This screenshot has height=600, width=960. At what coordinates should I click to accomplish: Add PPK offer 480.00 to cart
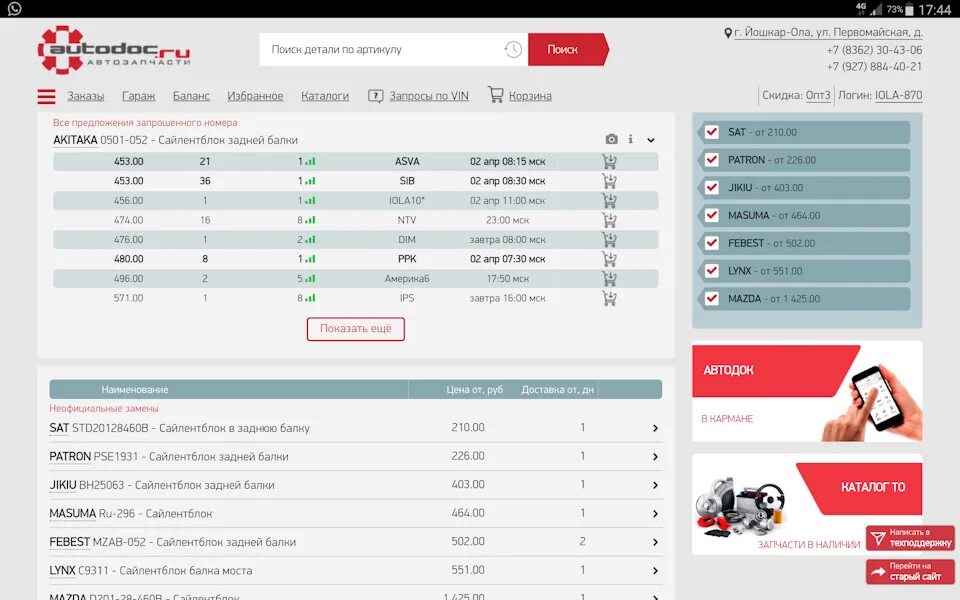[x=609, y=260]
